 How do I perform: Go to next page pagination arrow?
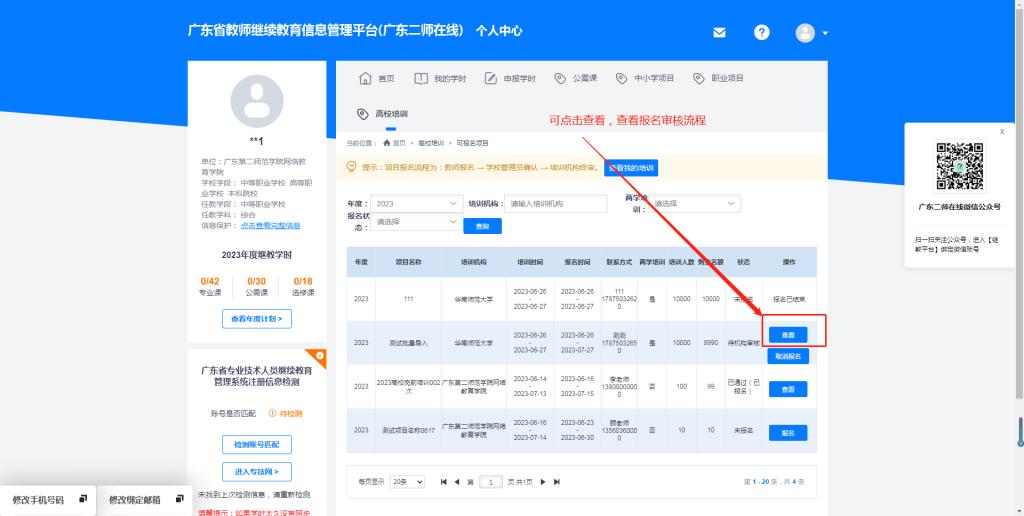tap(543, 482)
